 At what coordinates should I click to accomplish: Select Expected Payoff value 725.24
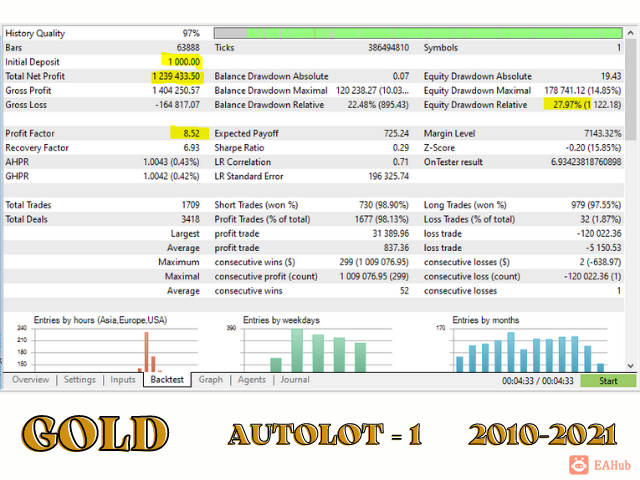[396, 133]
